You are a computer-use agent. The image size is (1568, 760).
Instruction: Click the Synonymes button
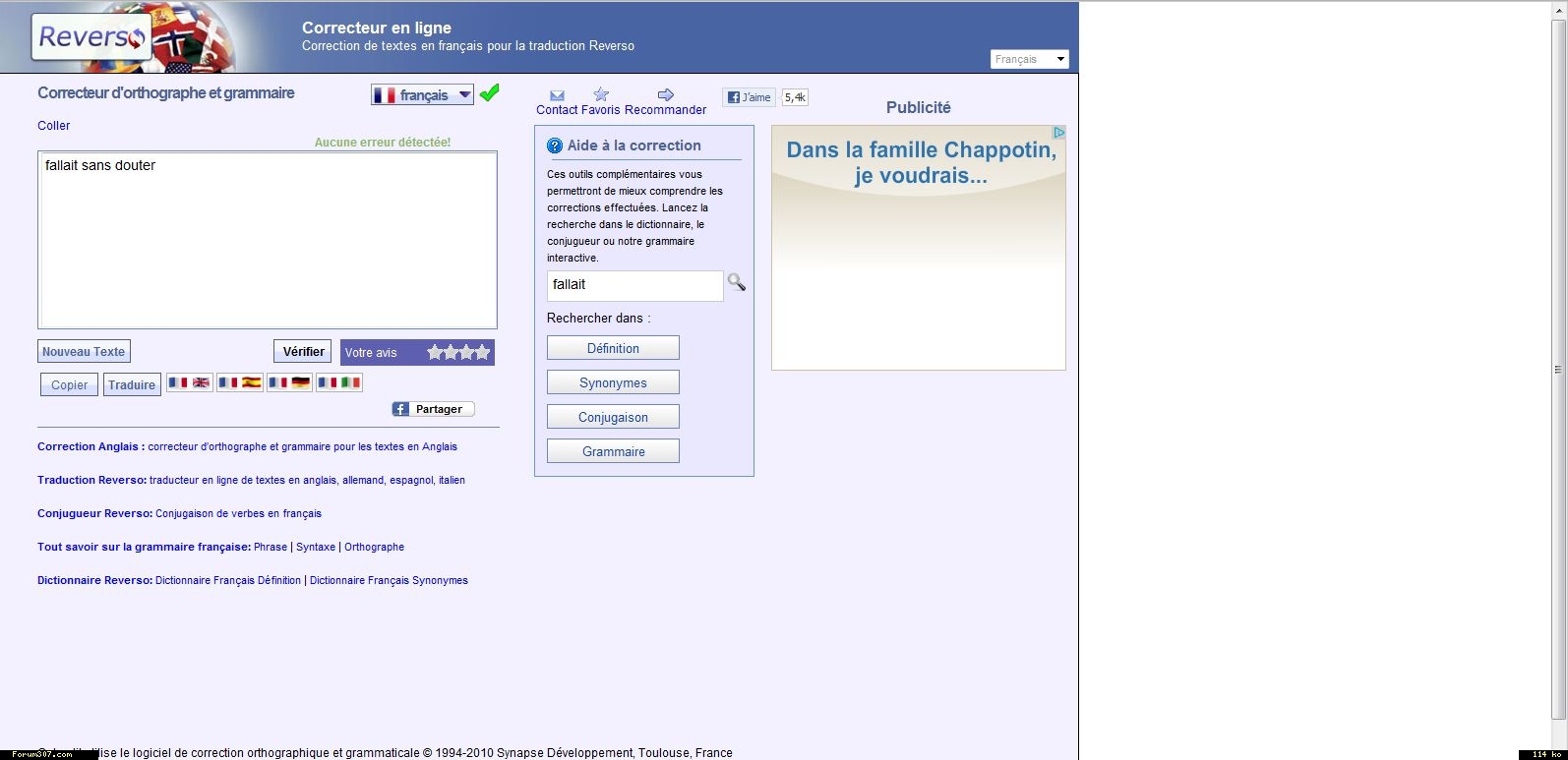click(613, 382)
